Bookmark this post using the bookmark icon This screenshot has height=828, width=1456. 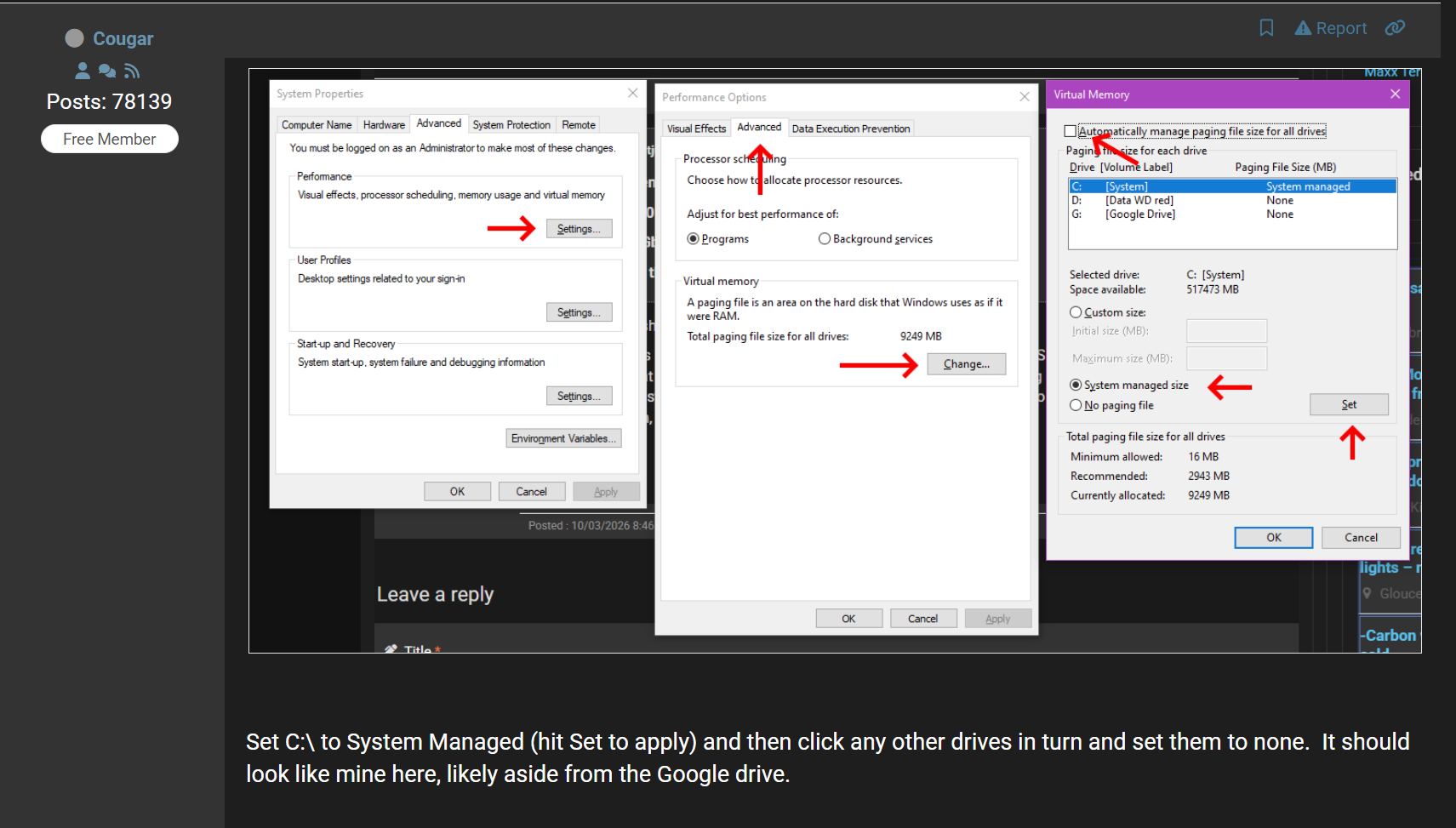[1266, 28]
